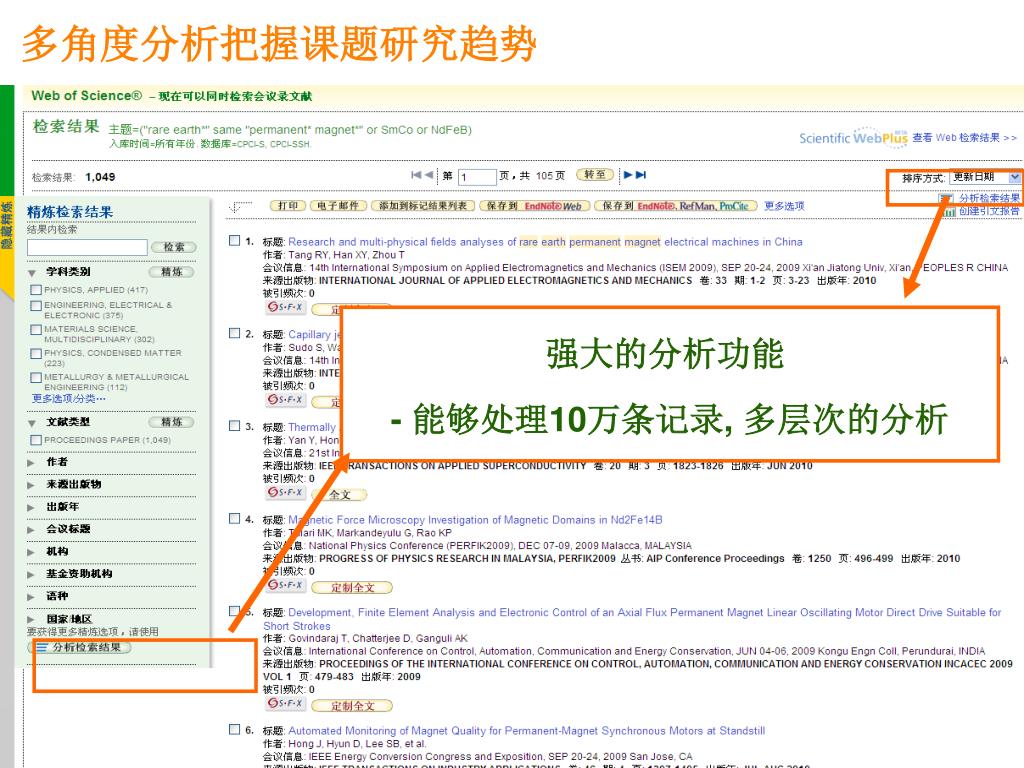Expand 基金资助机构 refine section
Image resolution: width=1024 pixels, height=768 pixels.
click(x=31, y=575)
